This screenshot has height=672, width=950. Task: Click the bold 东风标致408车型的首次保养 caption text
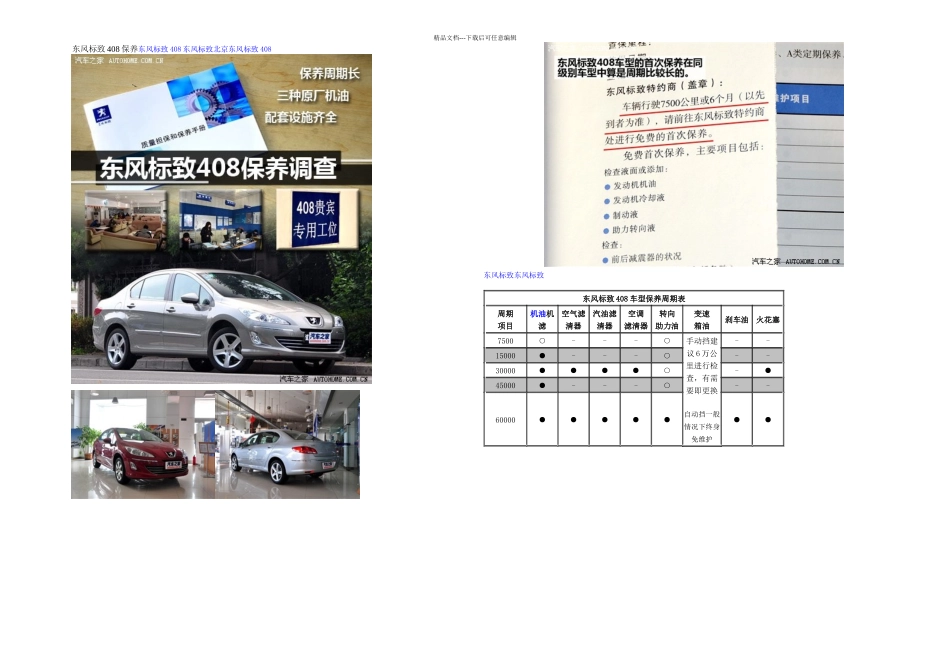629,68
